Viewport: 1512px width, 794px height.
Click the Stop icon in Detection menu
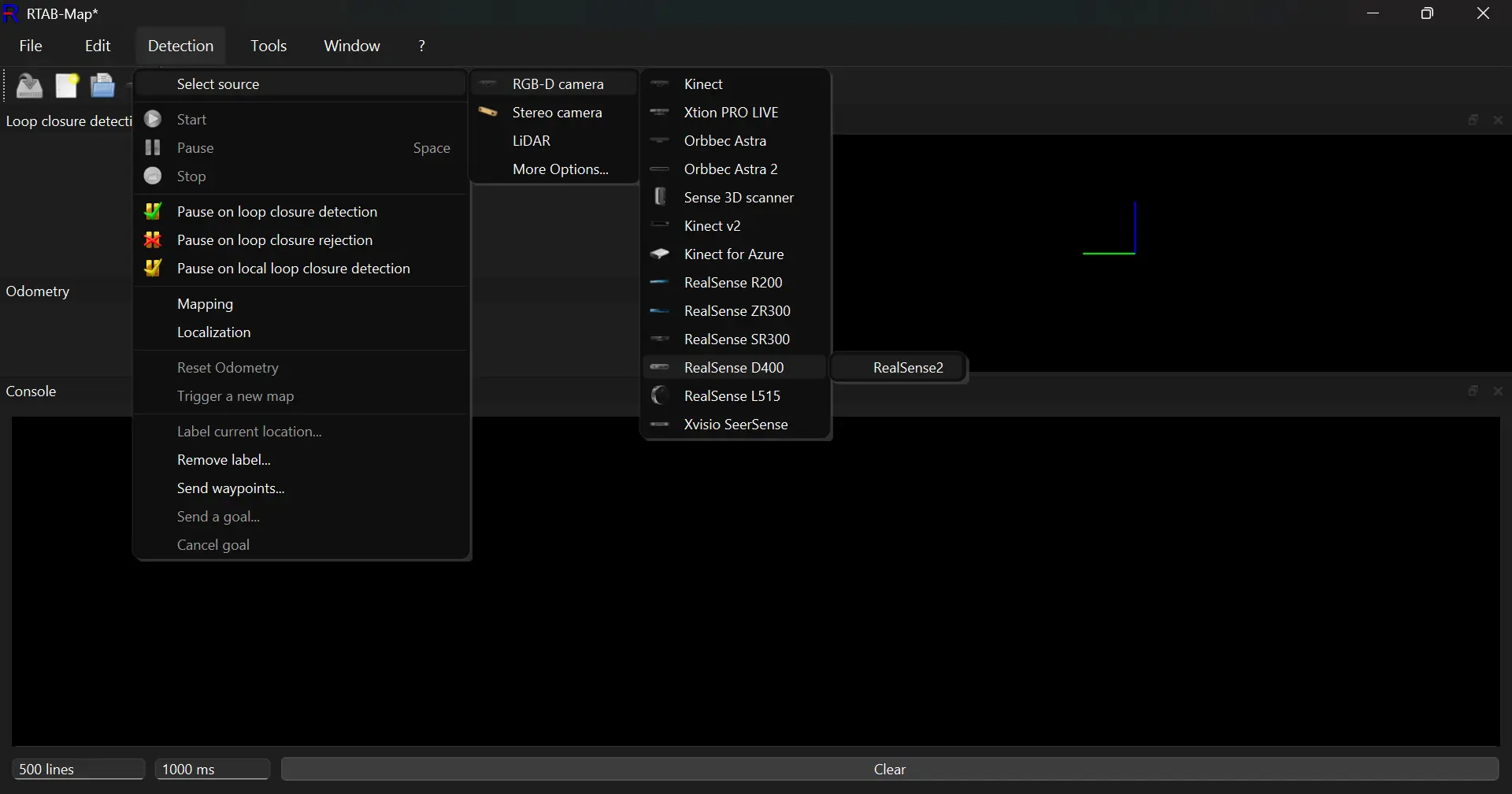[x=153, y=176]
